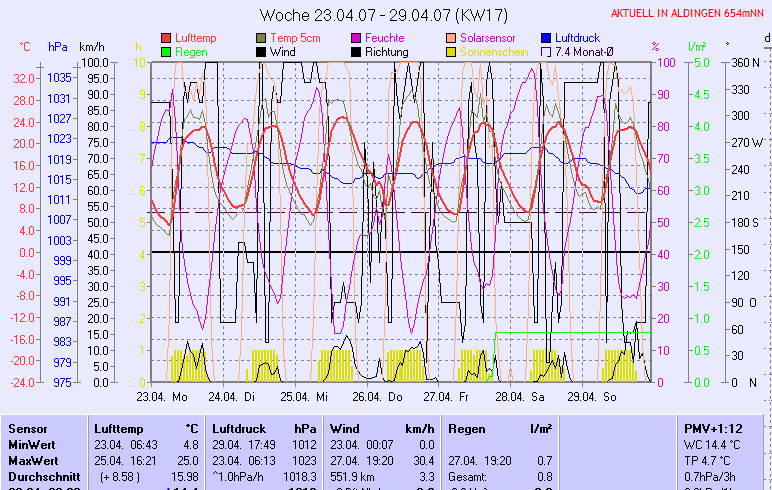This screenshot has width=772, height=490.
Task: Select the 23.04. Mo date marker
Action: (x=162, y=396)
